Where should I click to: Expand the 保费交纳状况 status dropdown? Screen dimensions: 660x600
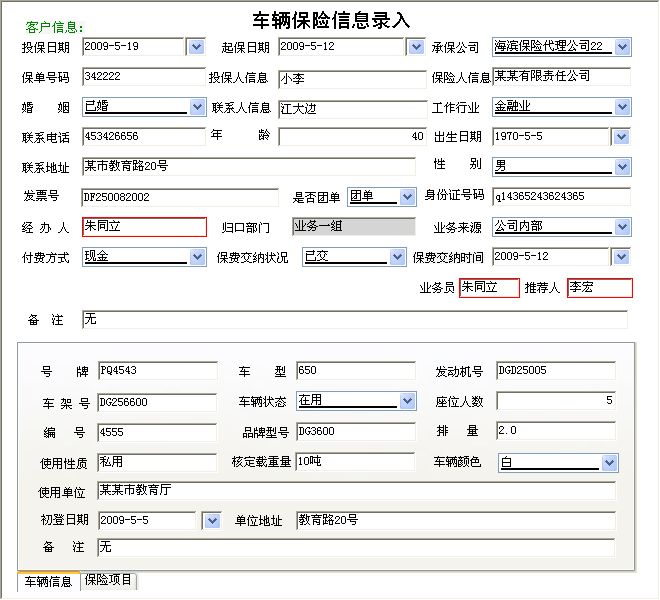396,257
